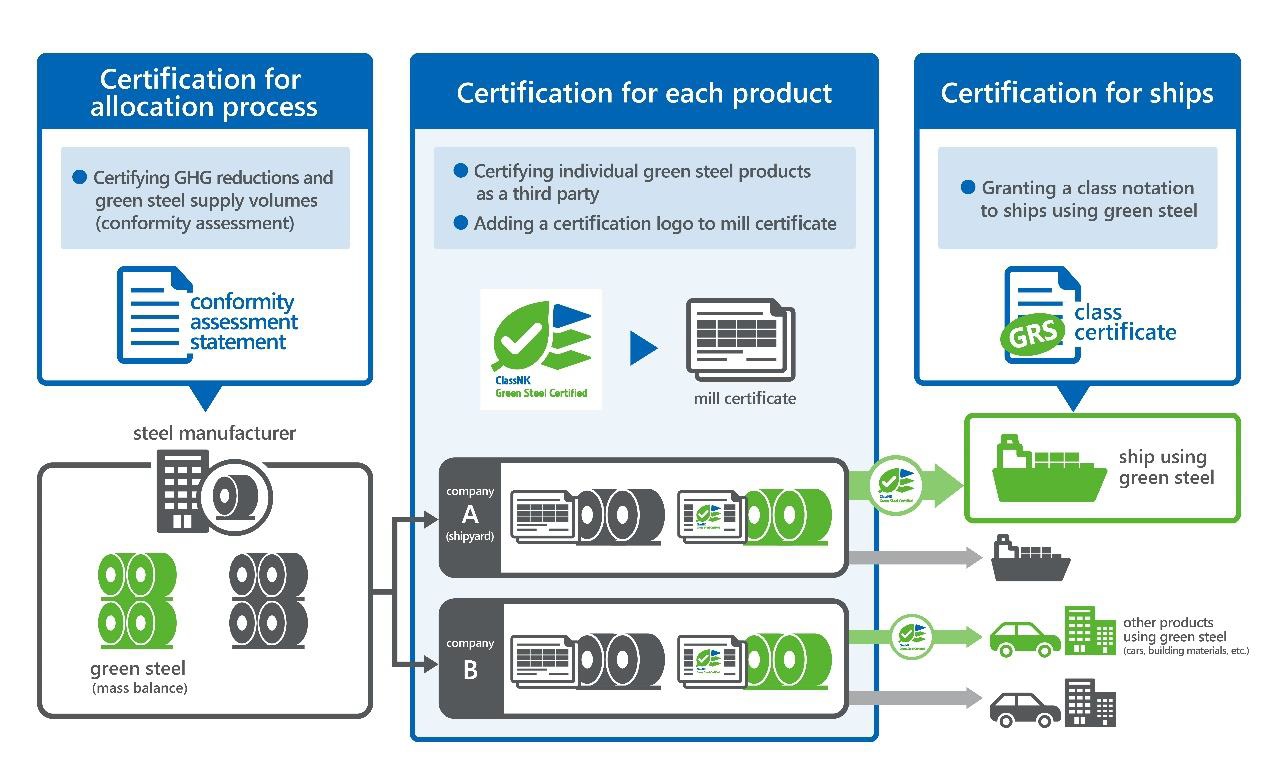Click the certified badge on company A arrow
This screenshot has height=780, width=1278.
click(895, 485)
